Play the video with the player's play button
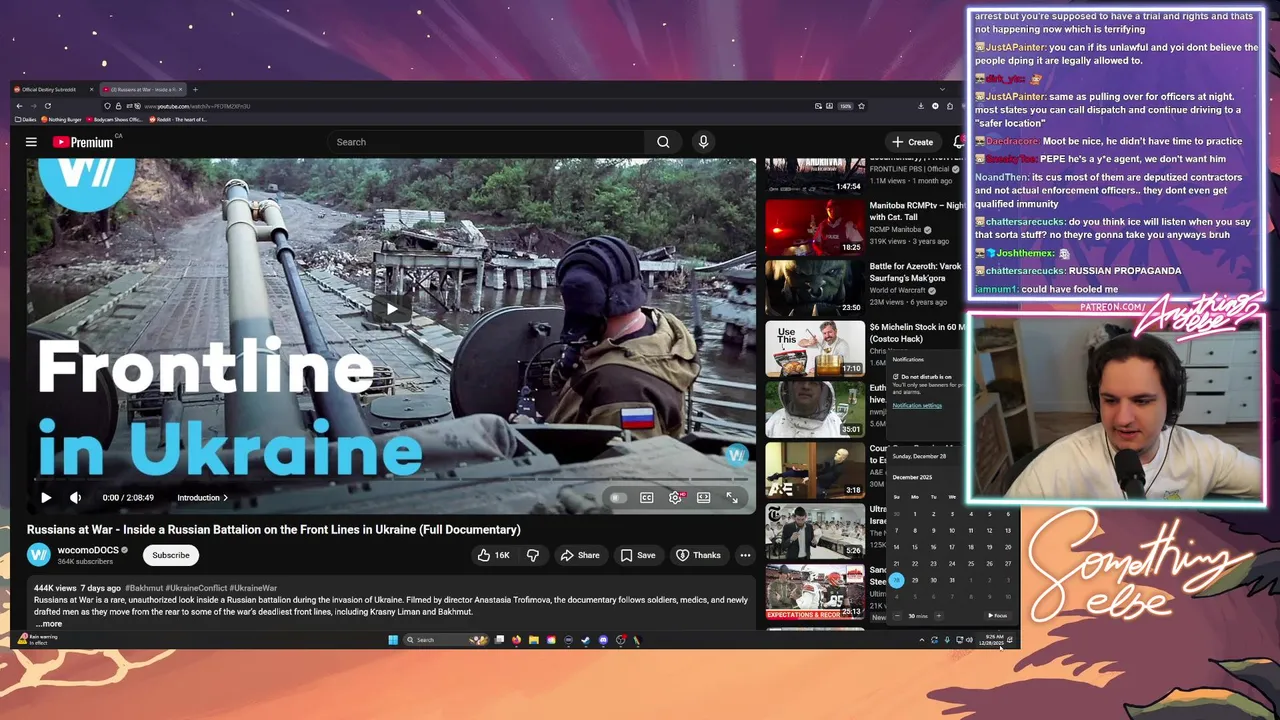Screen dimensions: 1280x720 coord(46,497)
